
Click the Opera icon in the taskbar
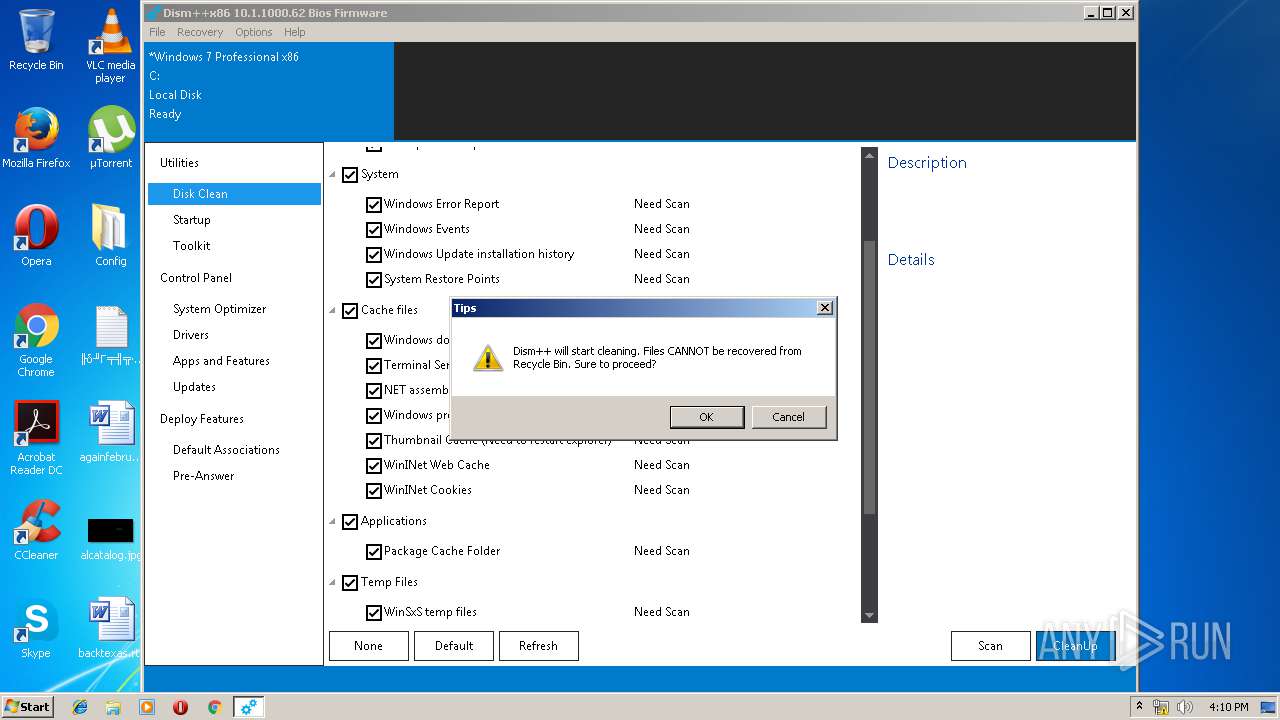(x=180, y=707)
